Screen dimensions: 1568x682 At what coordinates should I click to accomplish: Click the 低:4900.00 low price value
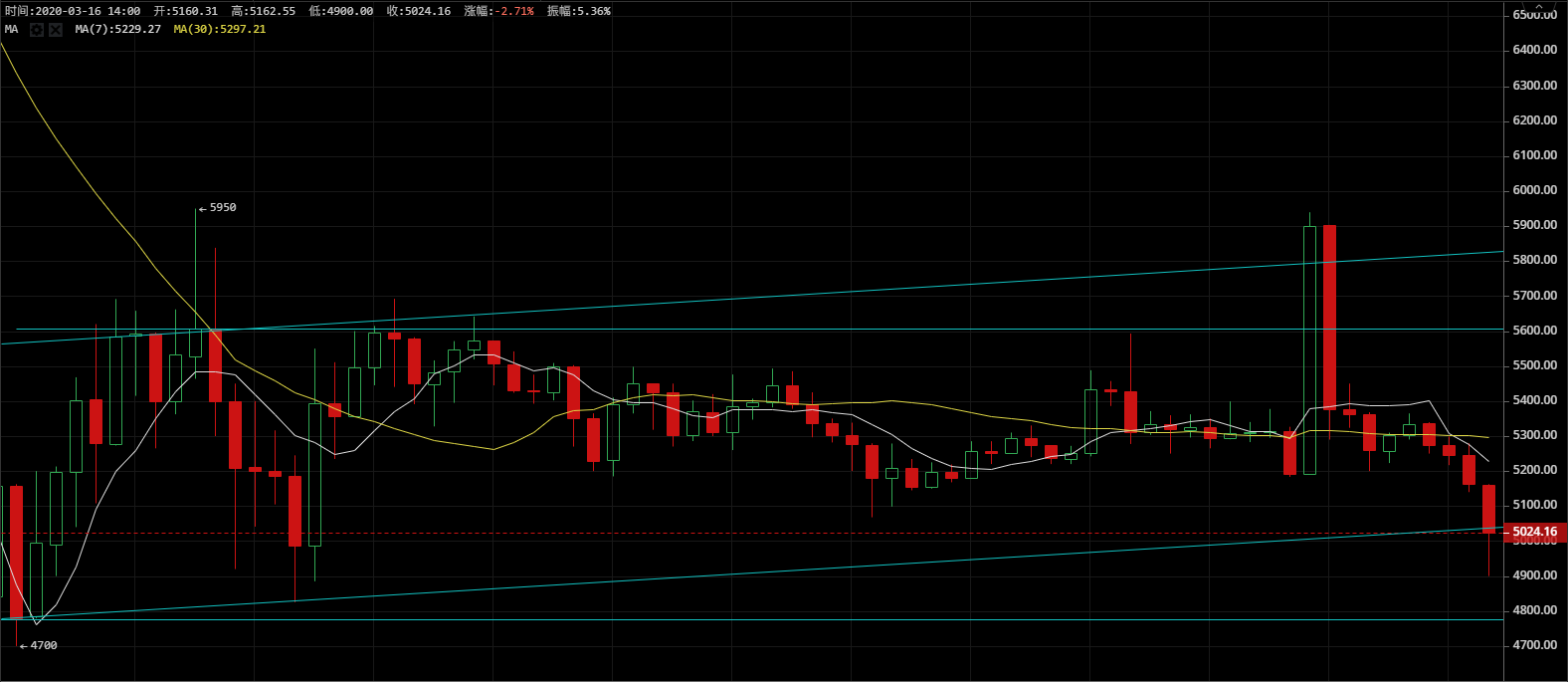(x=341, y=11)
